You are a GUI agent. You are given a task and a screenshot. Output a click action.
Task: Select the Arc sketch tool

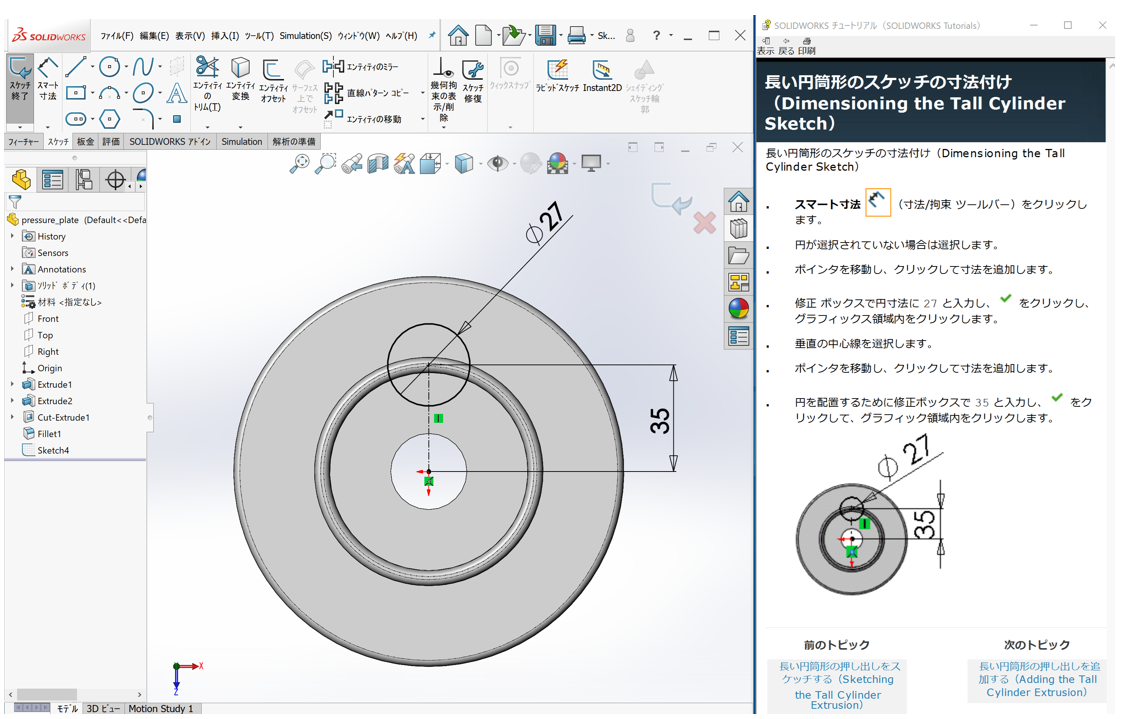(109, 93)
